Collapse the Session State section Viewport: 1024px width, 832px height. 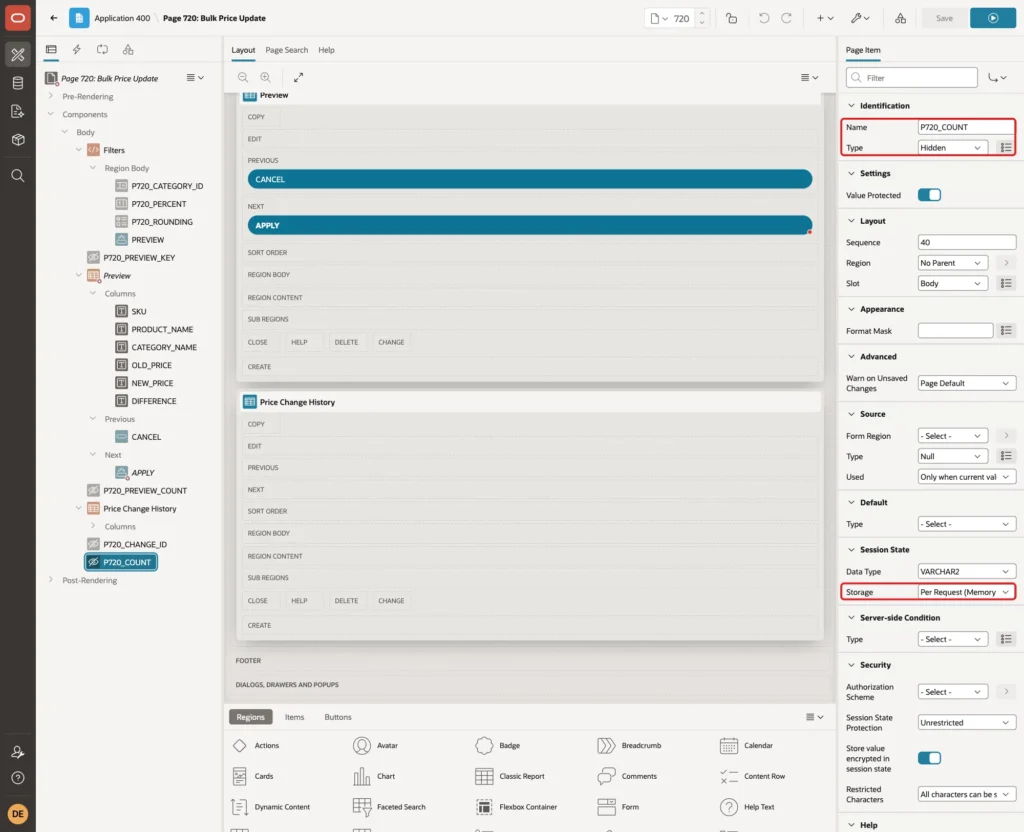851,549
